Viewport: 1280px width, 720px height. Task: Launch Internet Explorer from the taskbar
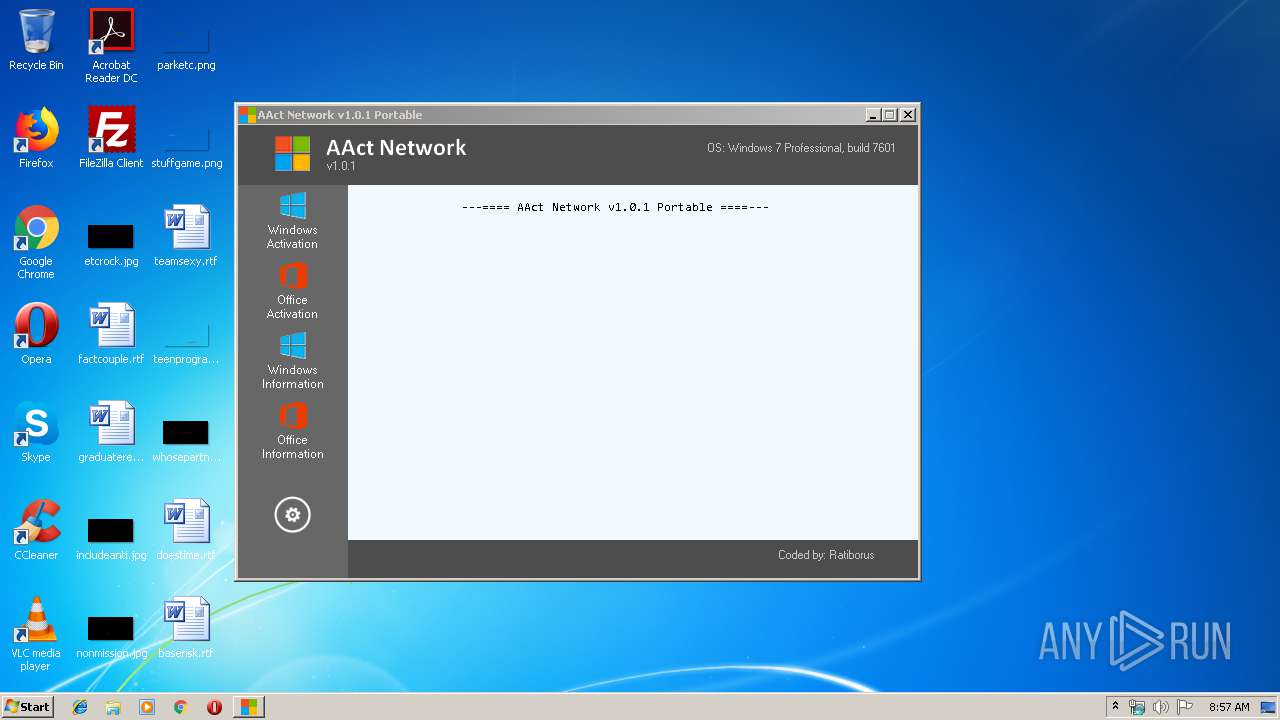[x=80, y=707]
